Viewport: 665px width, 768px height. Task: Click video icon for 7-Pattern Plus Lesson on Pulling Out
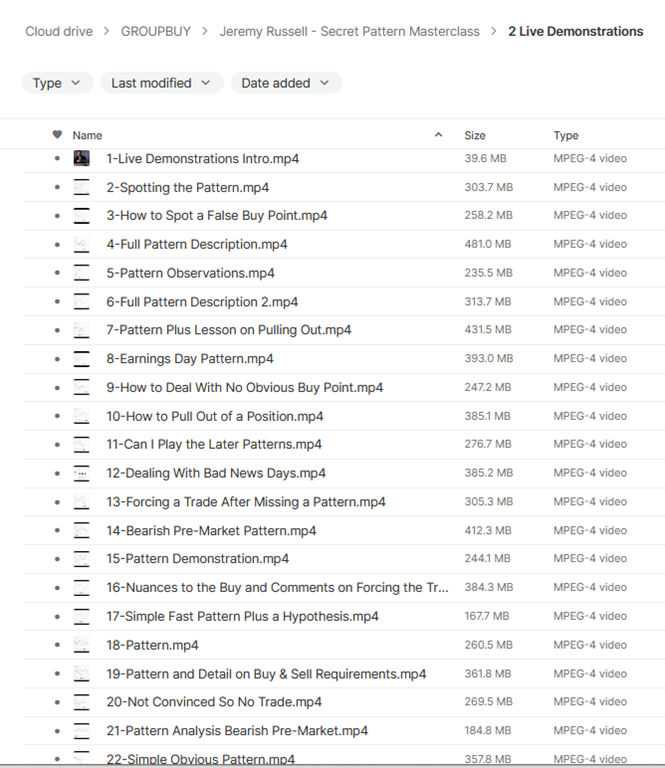81,330
